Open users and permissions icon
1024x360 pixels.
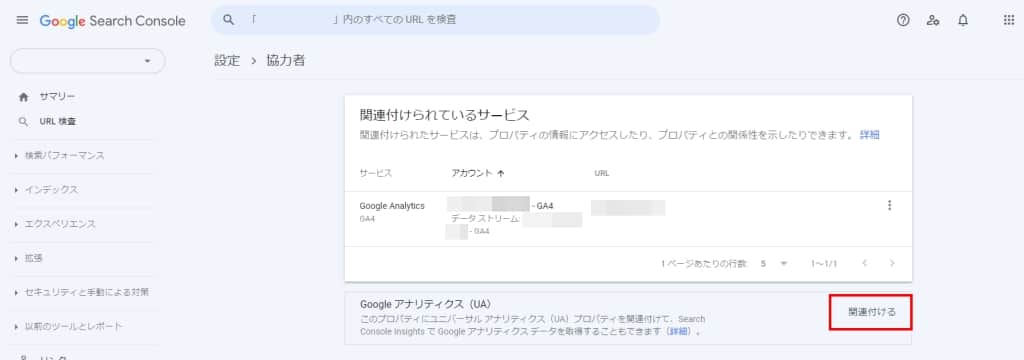click(x=933, y=20)
